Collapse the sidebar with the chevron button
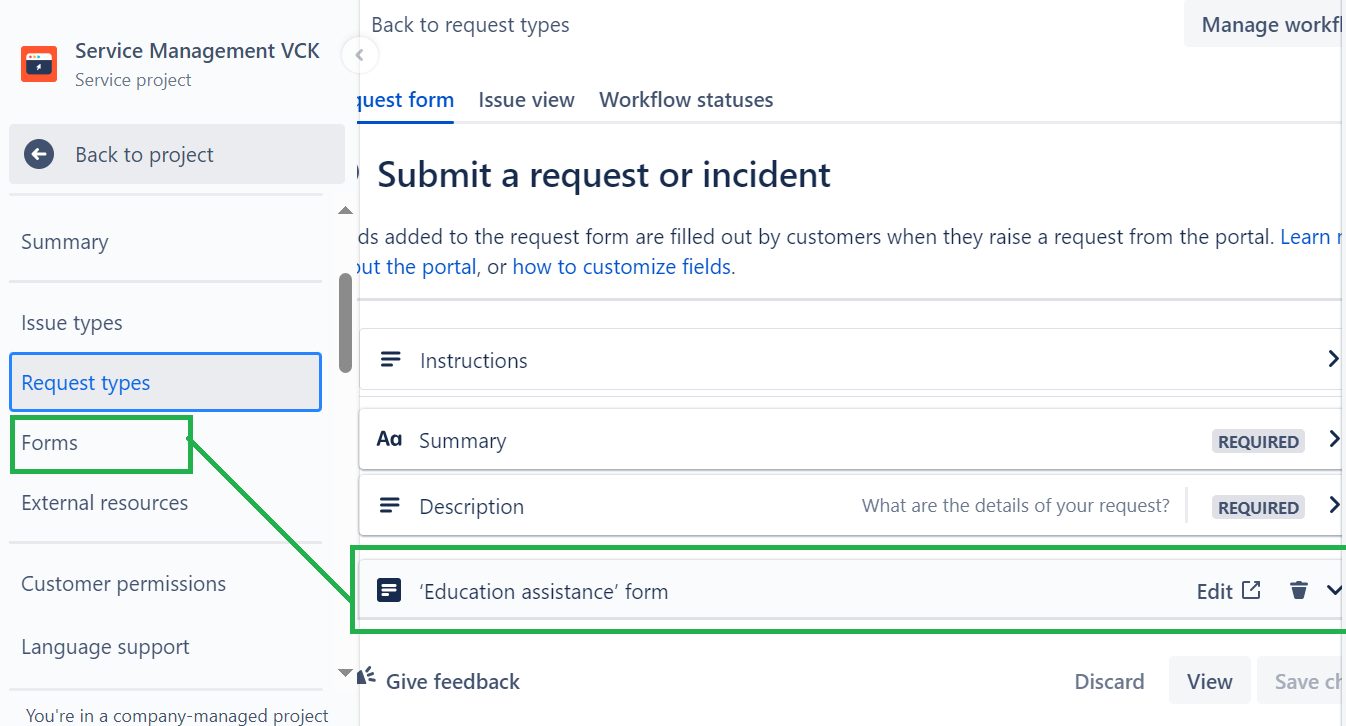Image resolution: width=1346 pixels, height=726 pixels. coord(359,55)
